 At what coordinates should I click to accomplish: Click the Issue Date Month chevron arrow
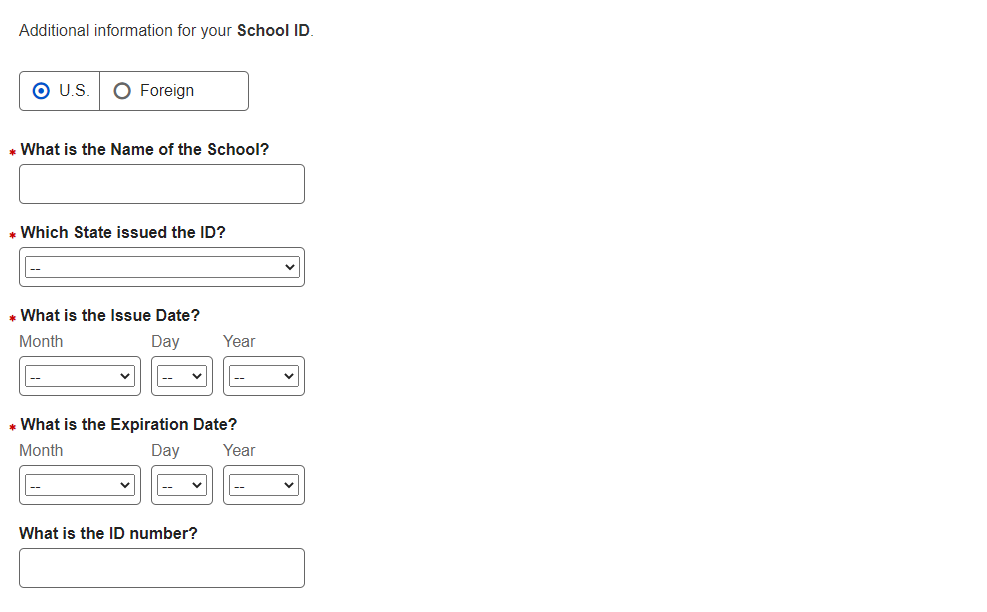pyautogui.click(x=125, y=376)
